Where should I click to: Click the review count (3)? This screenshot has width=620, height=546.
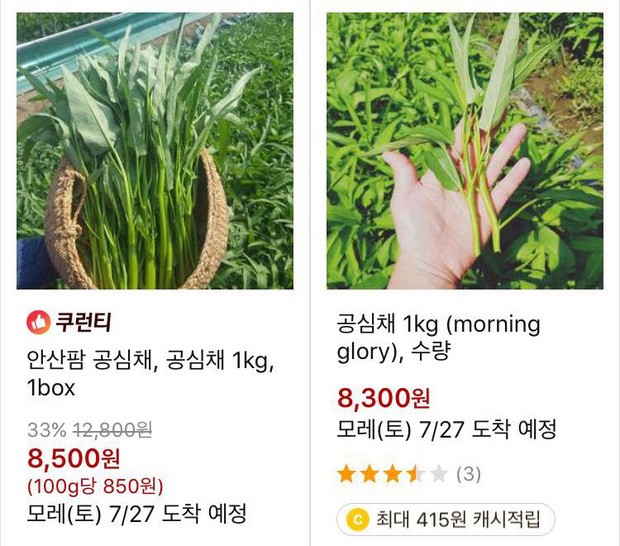pos(469,473)
